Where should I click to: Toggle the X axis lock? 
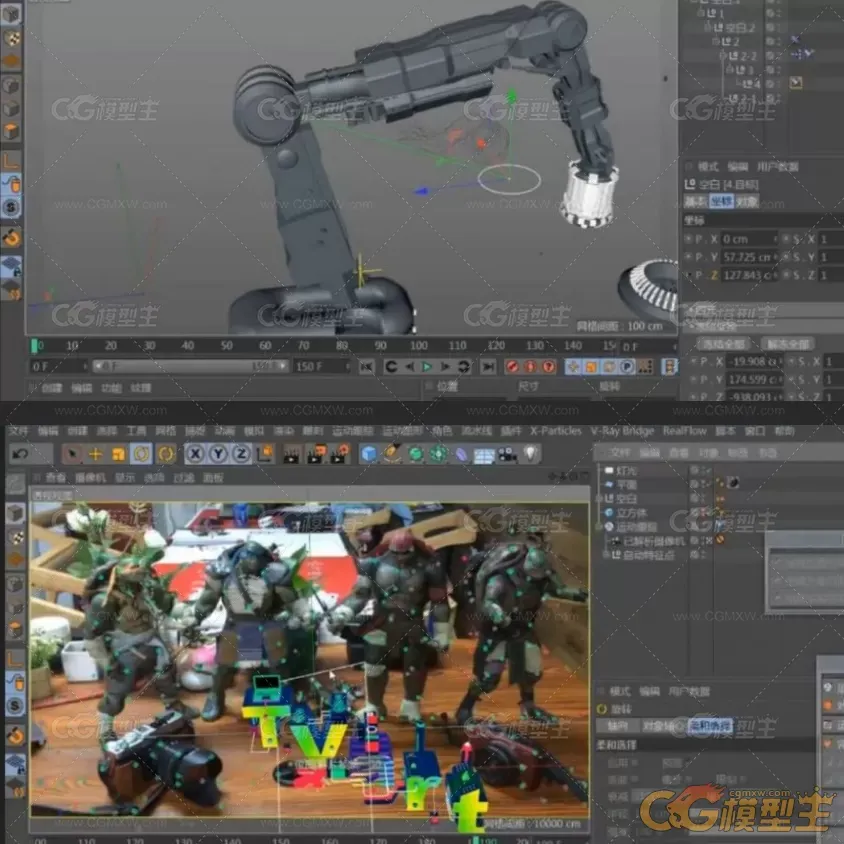(195, 454)
